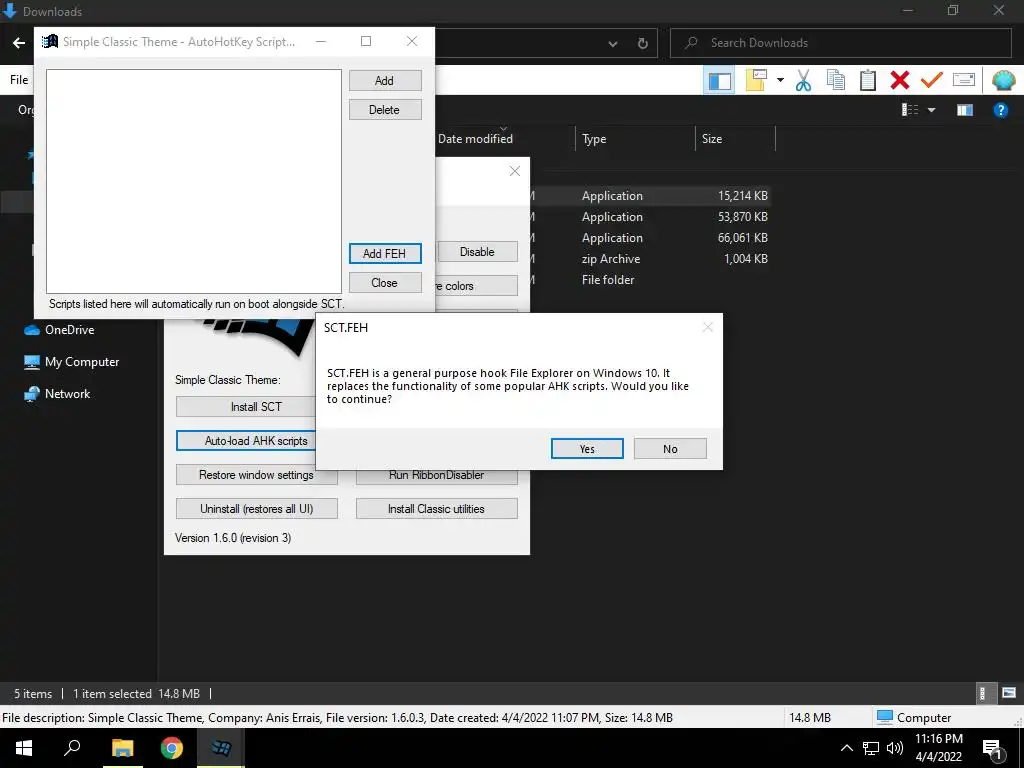The image size is (1024, 768).
Task: Click Install Classic utilities button
Action: coord(436,509)
